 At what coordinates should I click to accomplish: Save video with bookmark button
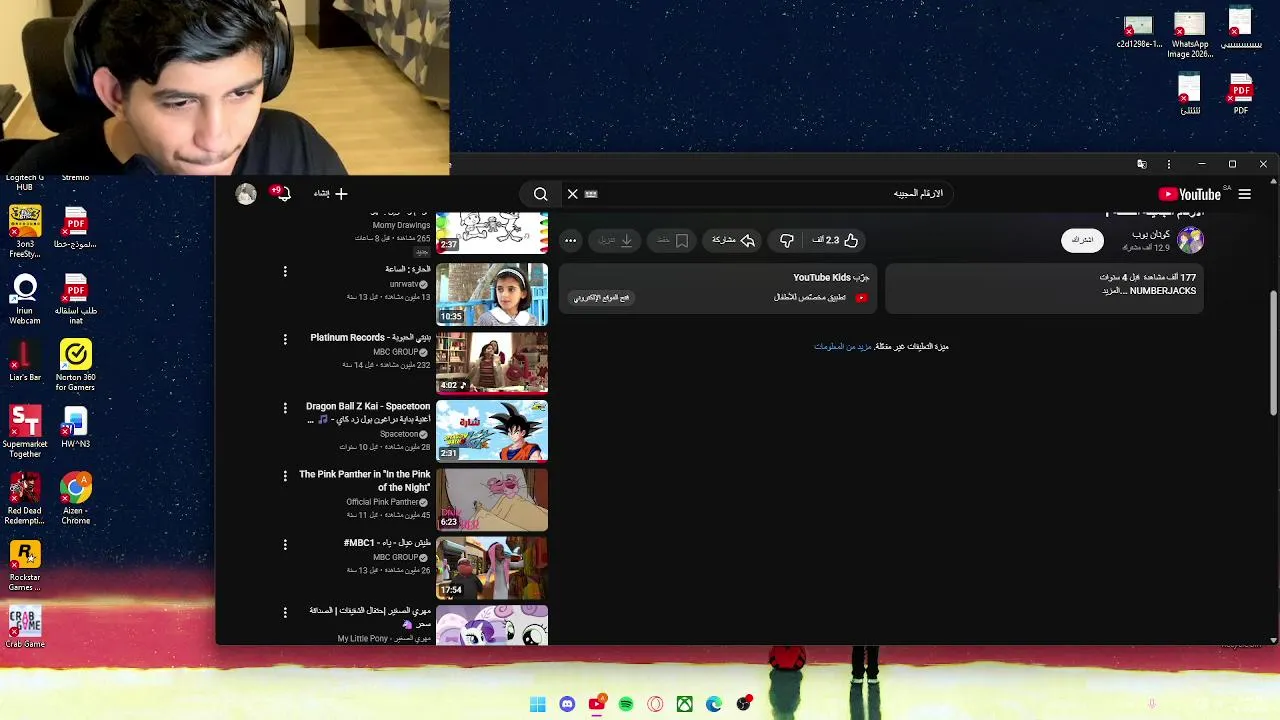[672, 240]
